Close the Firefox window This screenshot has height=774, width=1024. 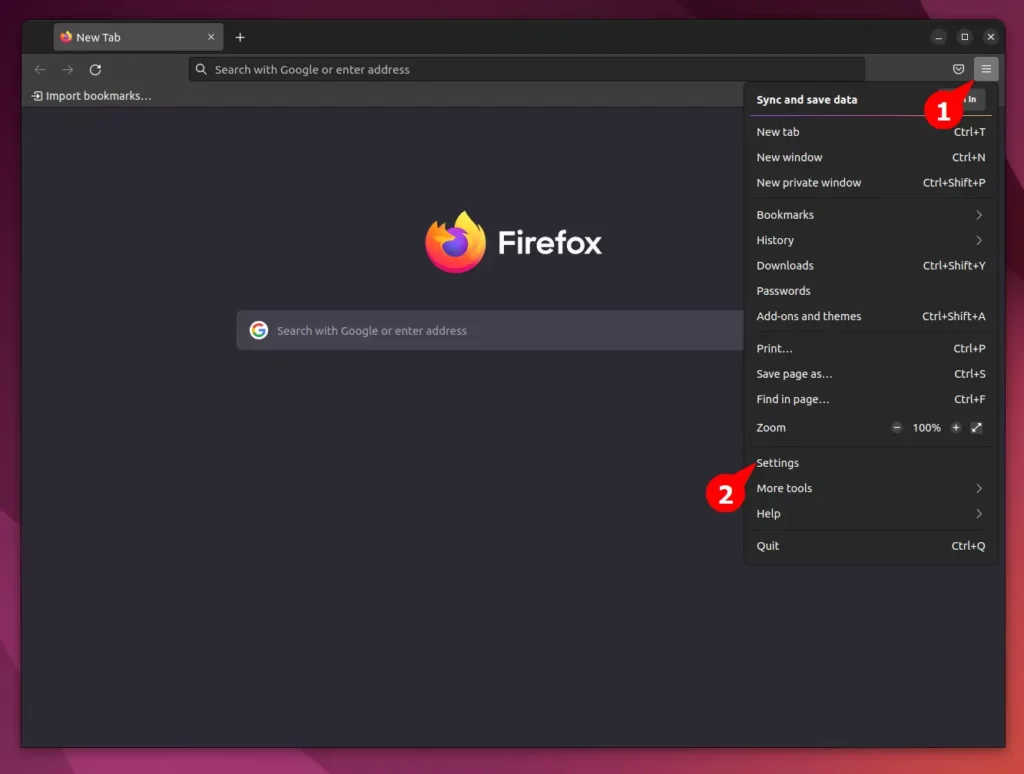click(x=991, y=37)
